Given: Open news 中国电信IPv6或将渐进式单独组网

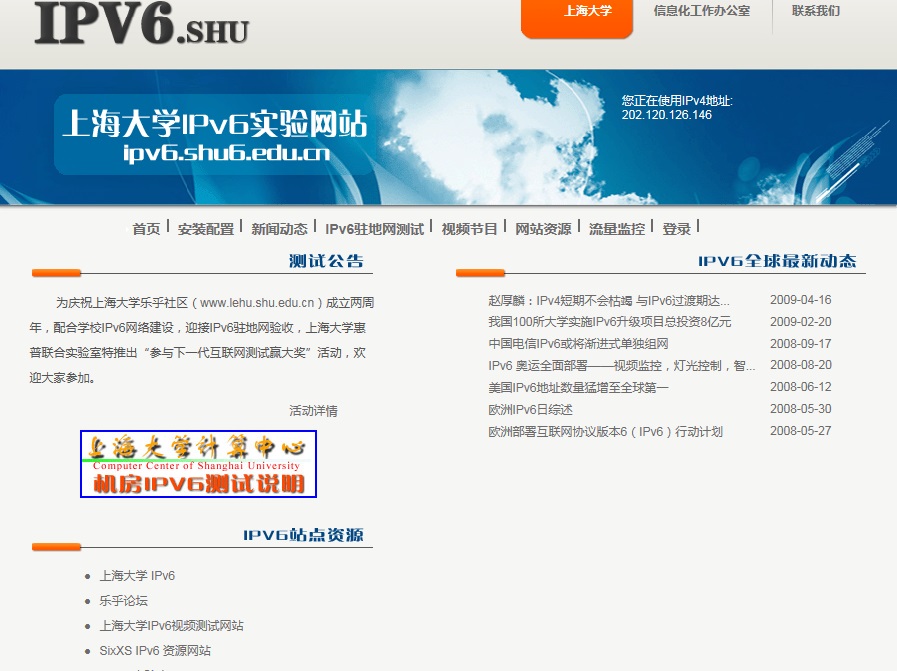Looking at the screenshot, I should coord(578,344).
